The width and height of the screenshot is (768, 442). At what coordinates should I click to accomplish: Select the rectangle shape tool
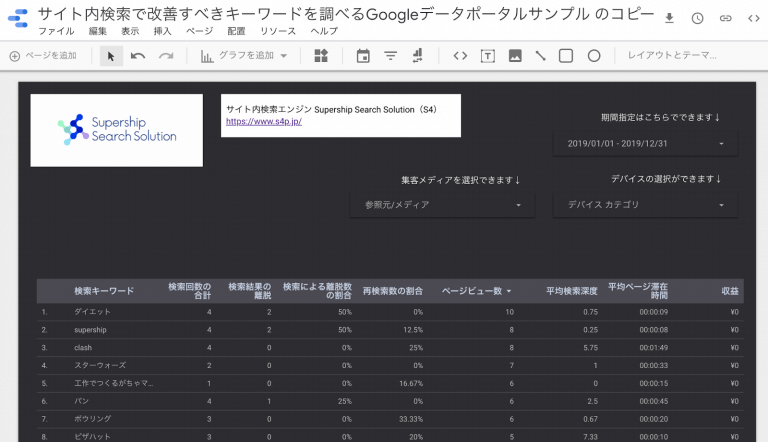tap(566, 56)
